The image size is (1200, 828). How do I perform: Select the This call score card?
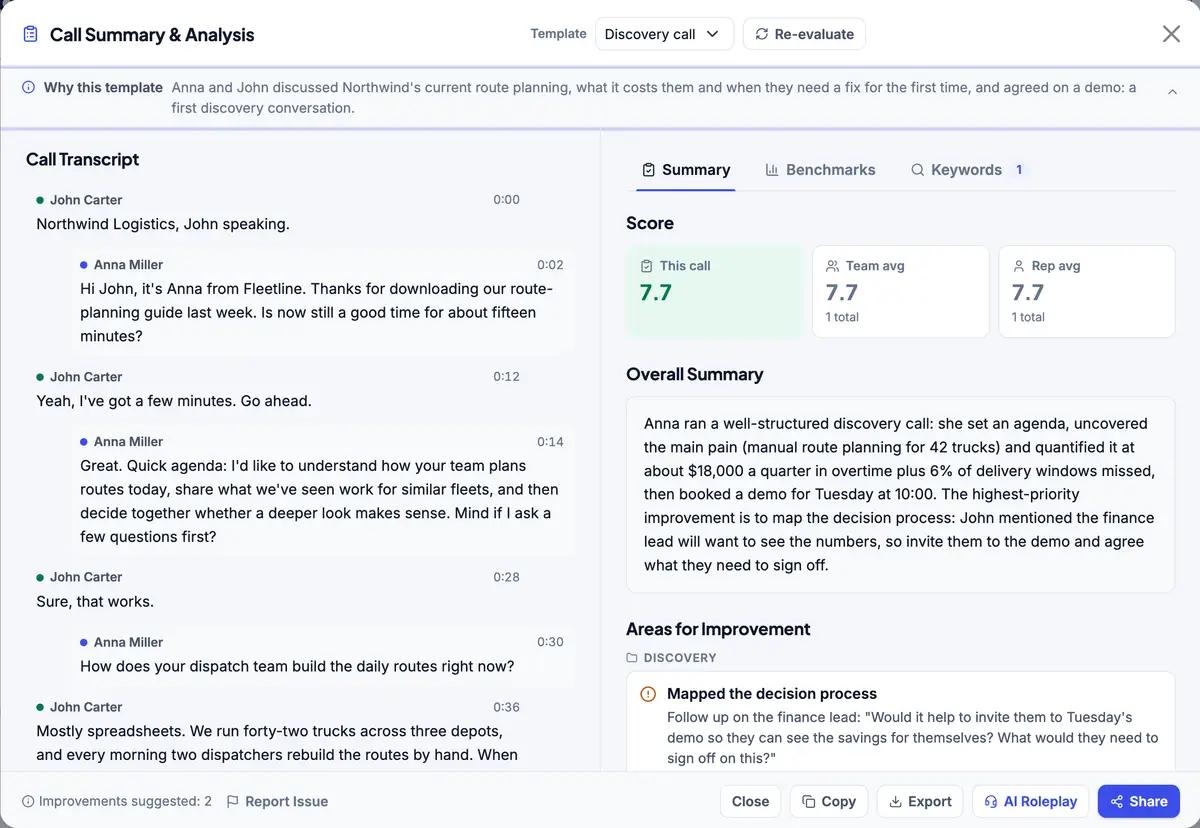tap(715, 291)
